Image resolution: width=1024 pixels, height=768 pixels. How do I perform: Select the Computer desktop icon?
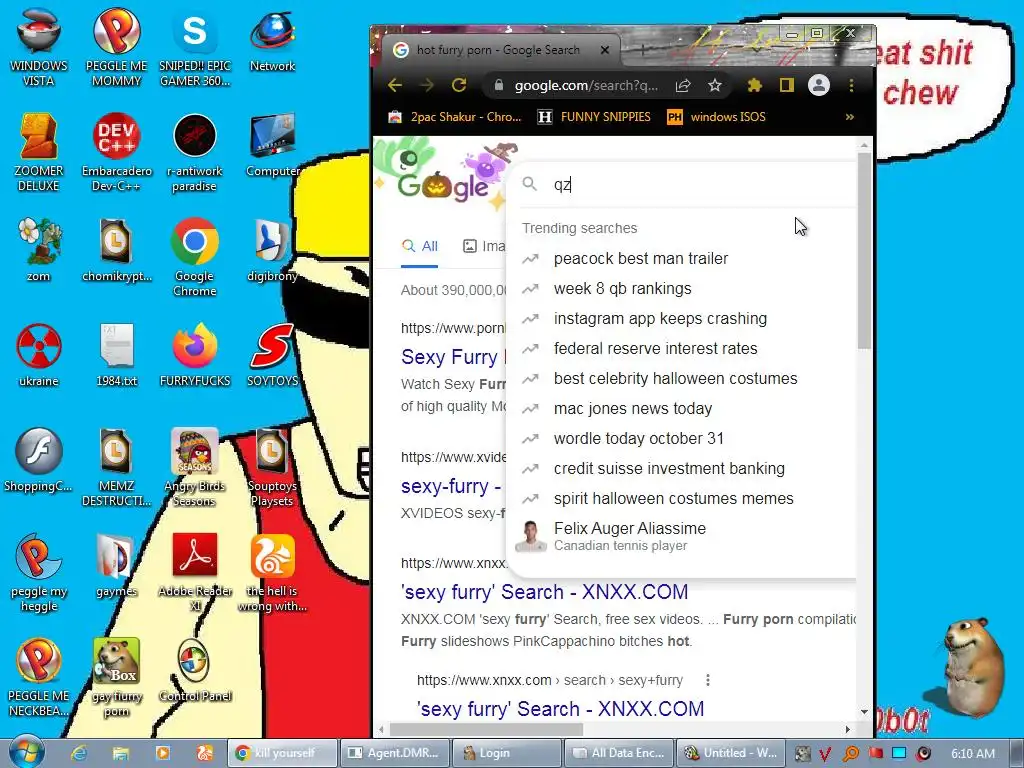[x=272, y=145]
